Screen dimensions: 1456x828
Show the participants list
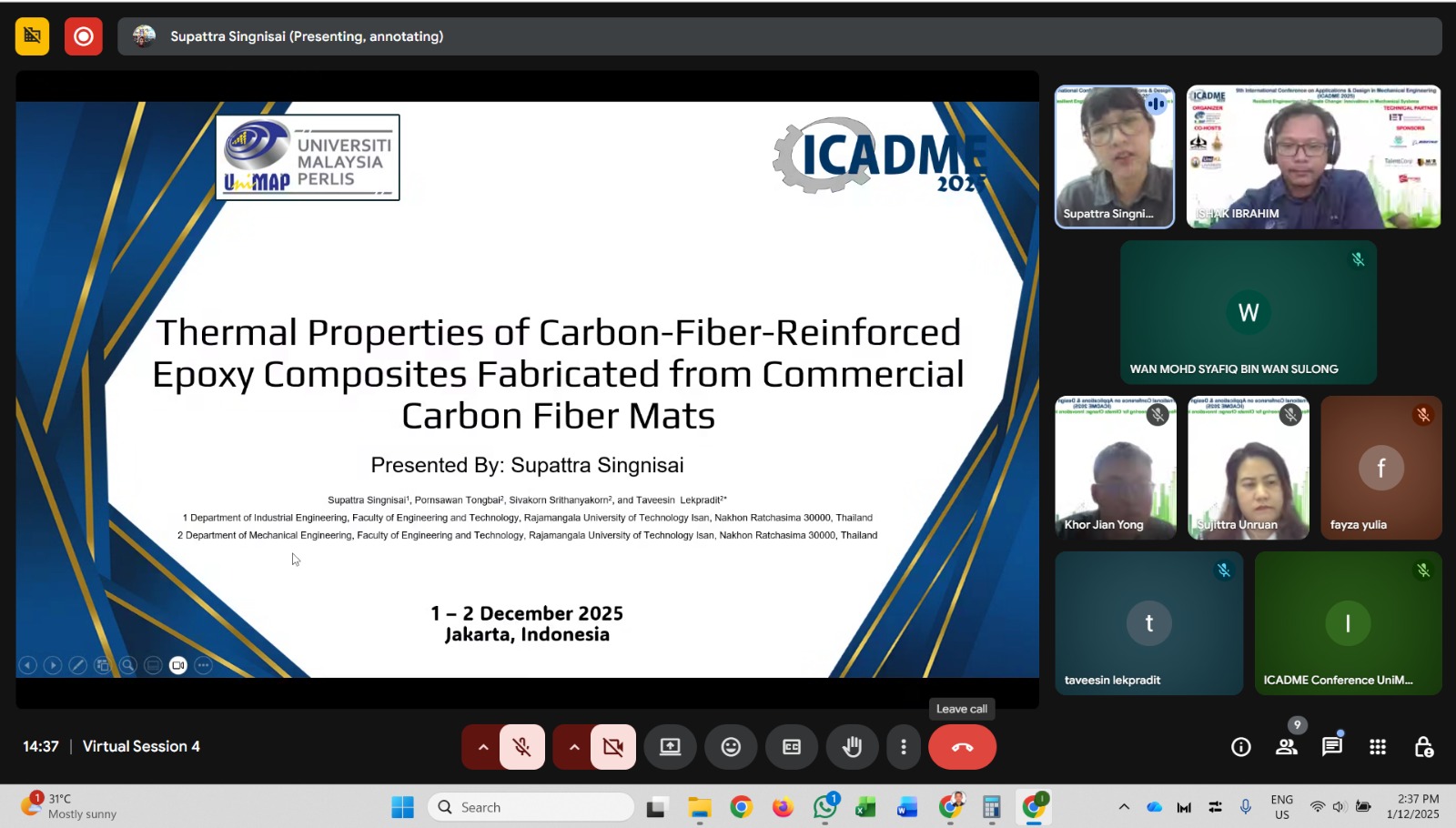point(1287,747)
